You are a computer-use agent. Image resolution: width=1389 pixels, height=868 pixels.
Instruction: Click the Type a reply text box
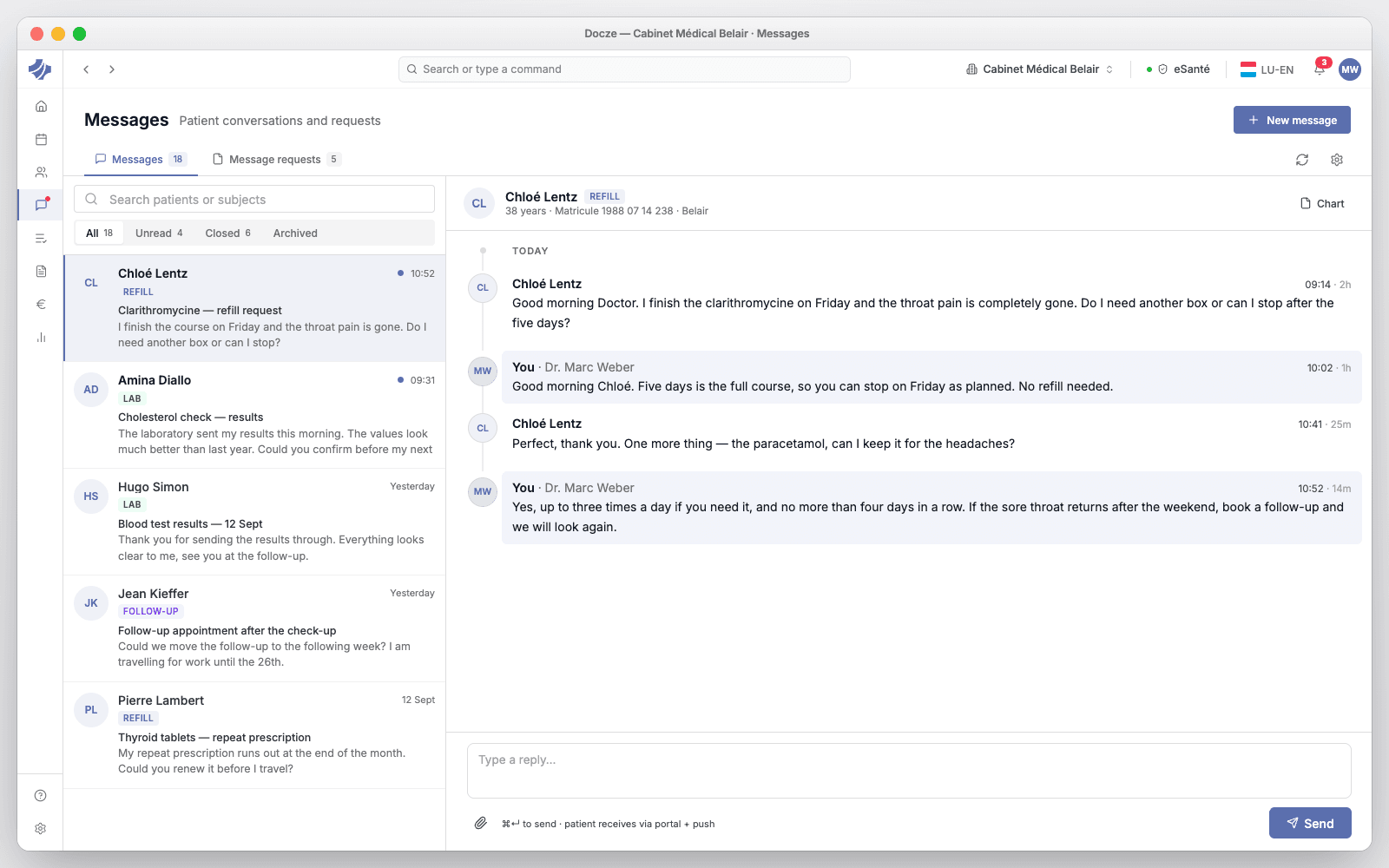(909, 771)
